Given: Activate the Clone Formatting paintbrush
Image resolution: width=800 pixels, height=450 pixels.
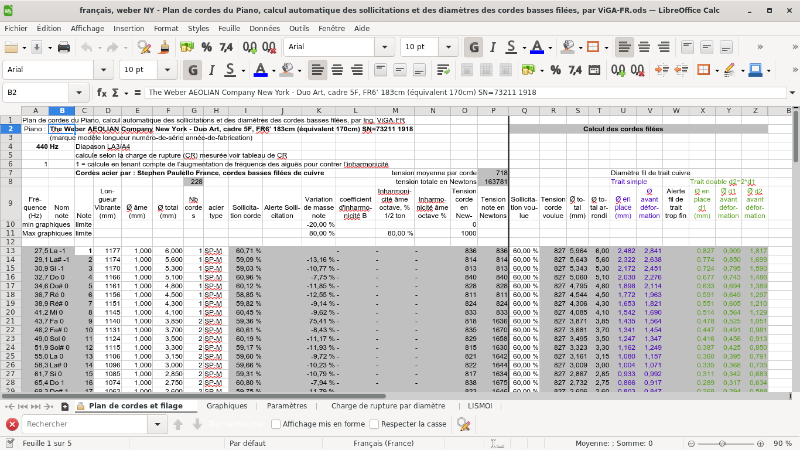Looking at the screenshot, I should tap(163, 47).
